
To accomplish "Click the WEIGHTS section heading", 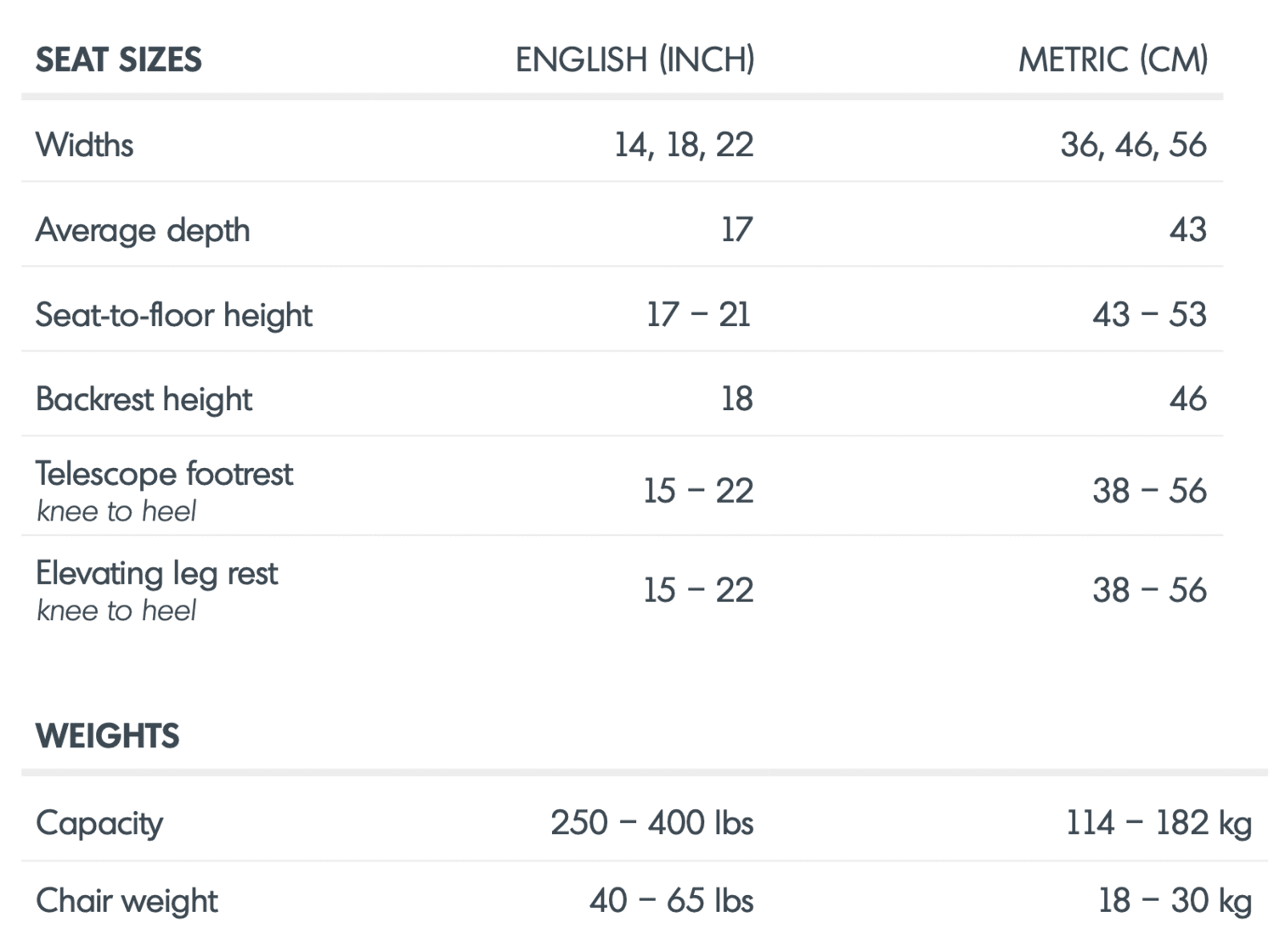I will 108,735.
